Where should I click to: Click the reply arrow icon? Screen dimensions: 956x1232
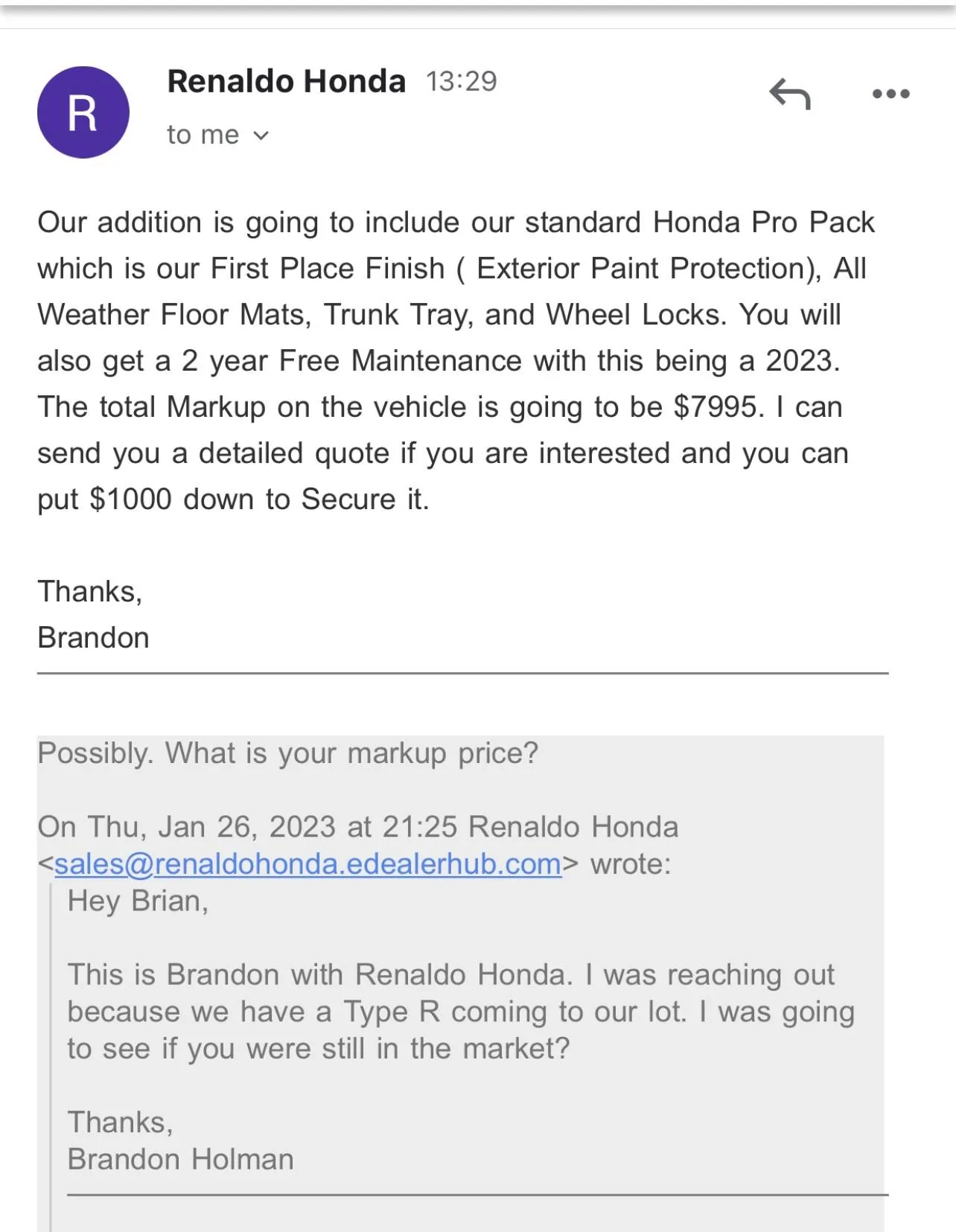[790, 95]
